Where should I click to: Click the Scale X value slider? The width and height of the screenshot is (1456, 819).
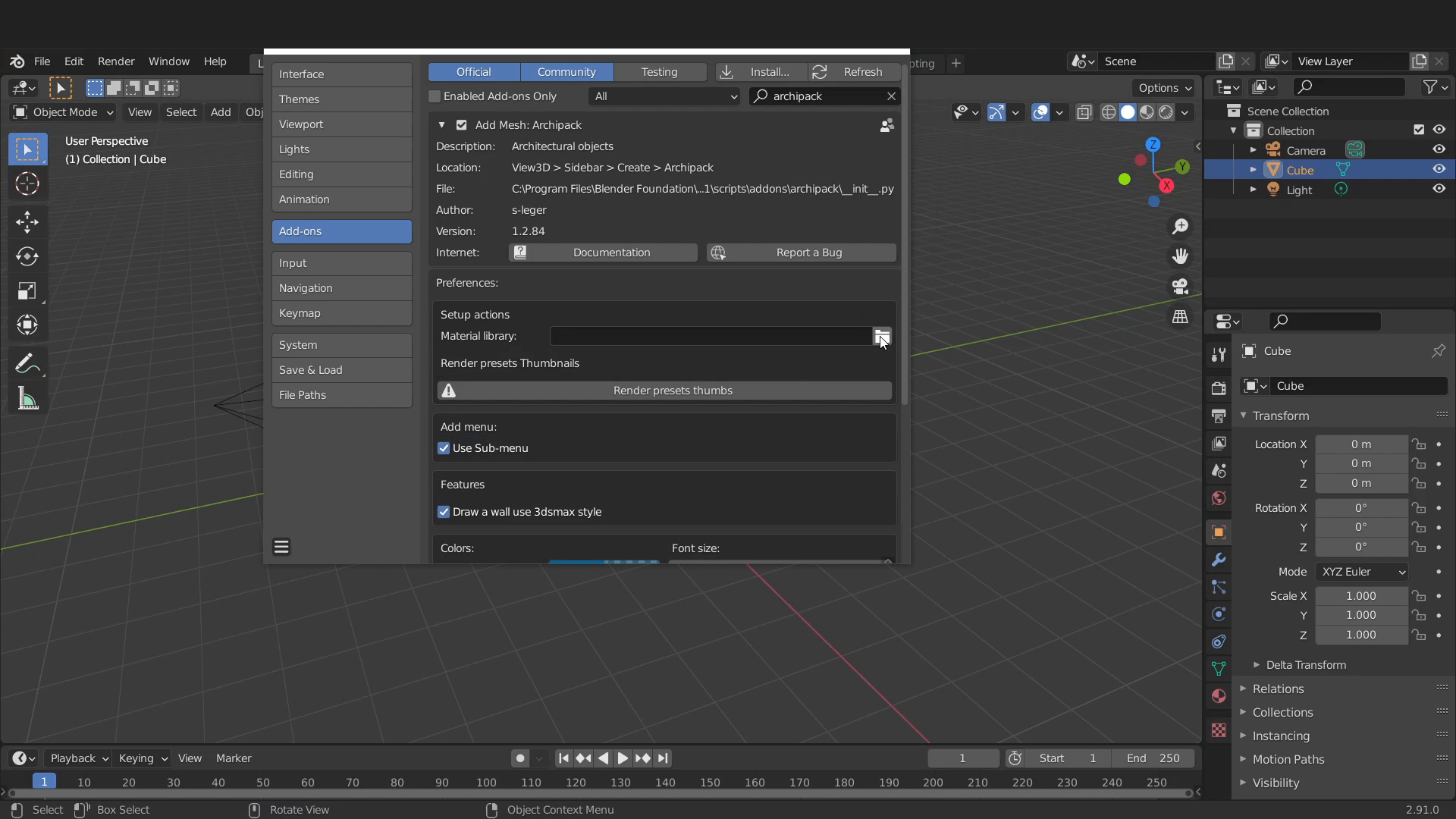pos(1361,596)
